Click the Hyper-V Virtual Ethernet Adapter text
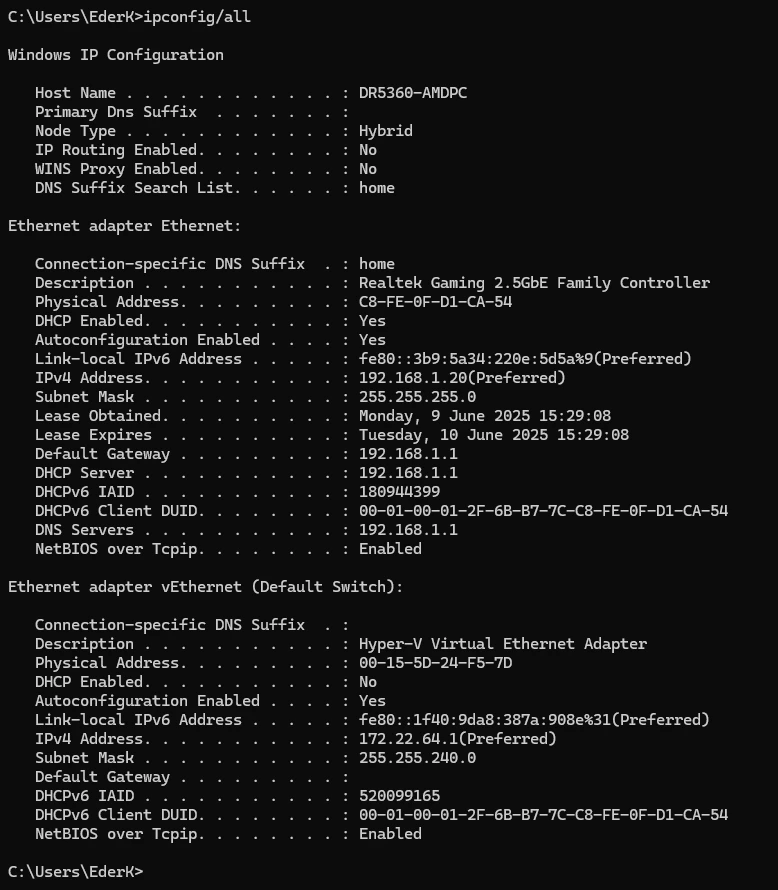 pyautogui.click(x=503, y=644)
